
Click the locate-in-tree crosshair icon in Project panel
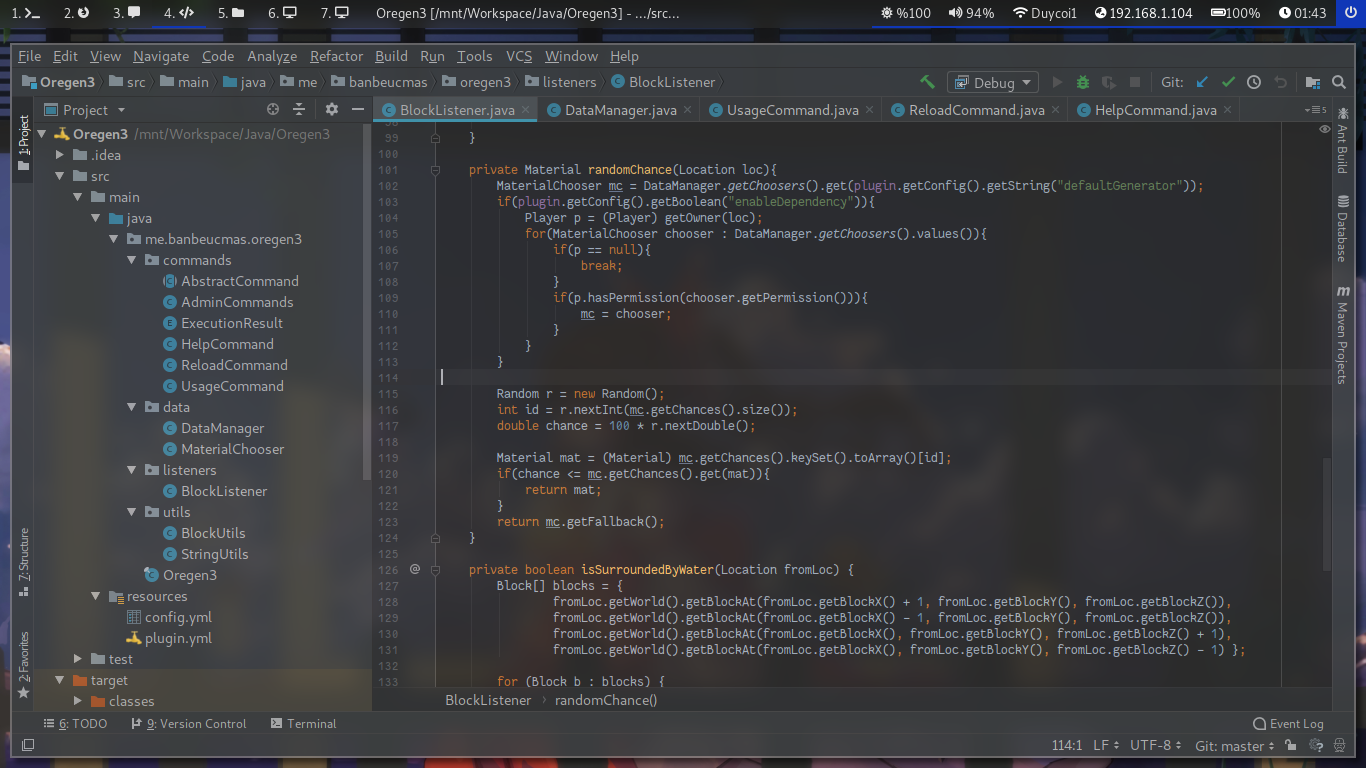tap(273, 109)
